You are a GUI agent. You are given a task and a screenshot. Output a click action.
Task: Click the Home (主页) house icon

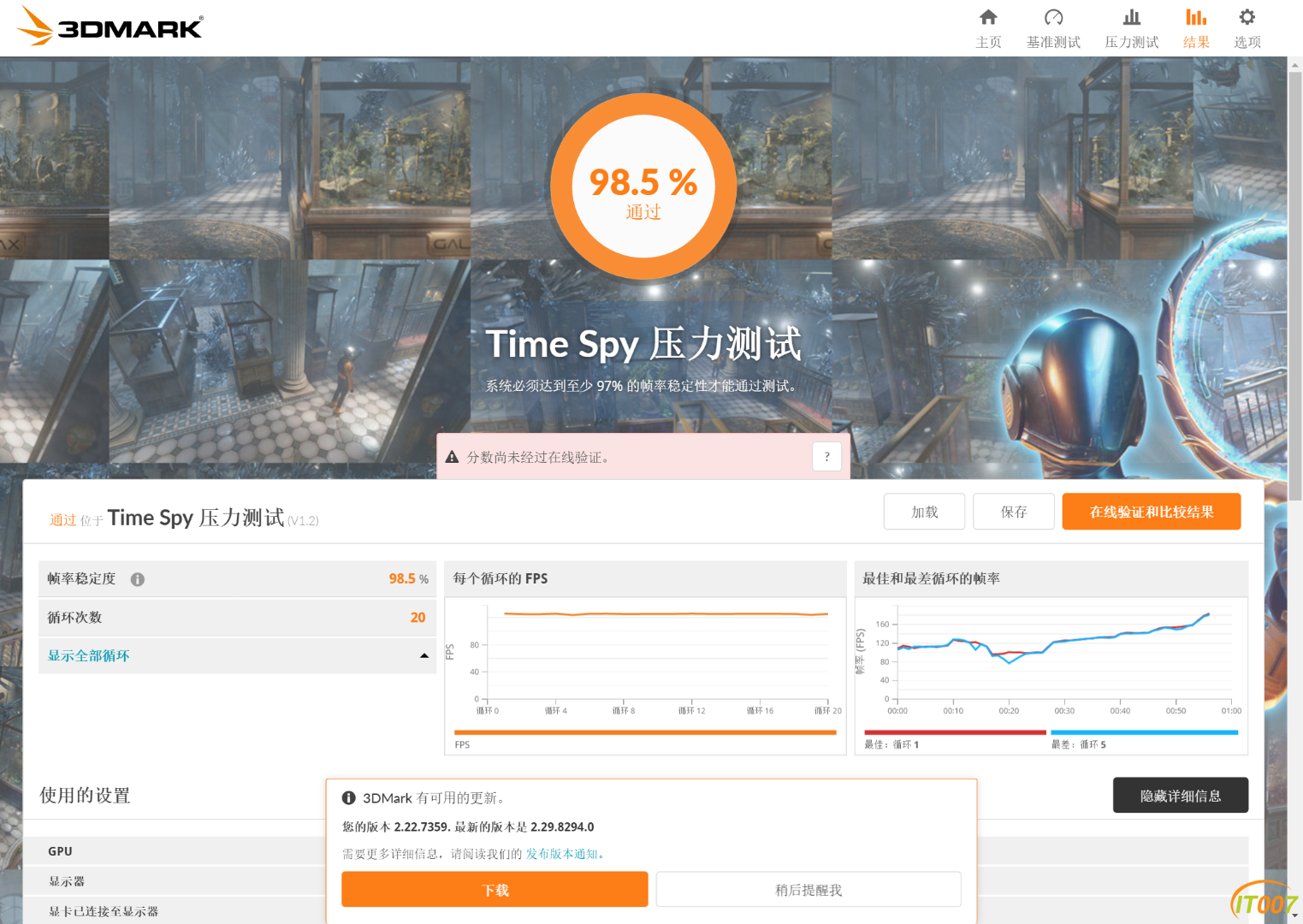988,18
